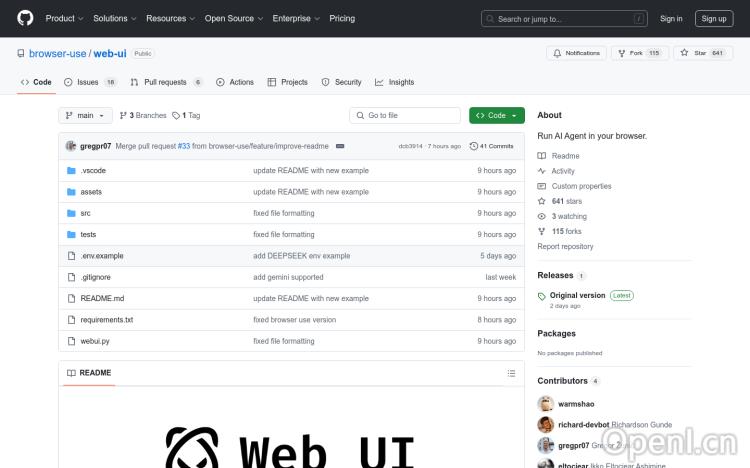Viewport: 750px width, 468px height.
Task: Expand the Solutions navigation menu
Action: pyautogui.click(x=114, y=18)
